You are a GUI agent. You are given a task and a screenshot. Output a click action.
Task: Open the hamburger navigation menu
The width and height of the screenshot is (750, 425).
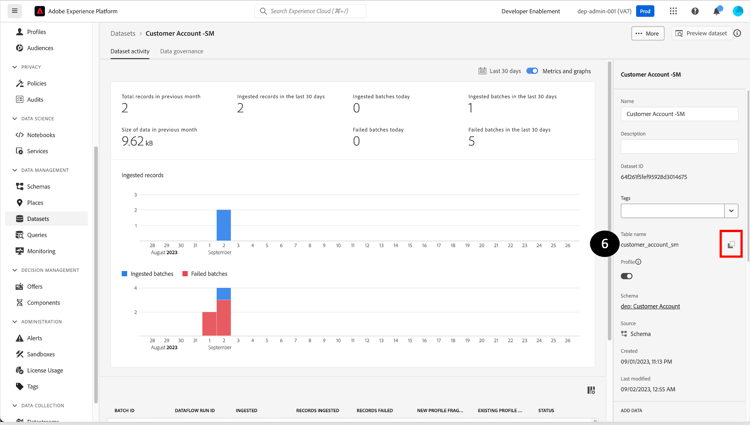(x=15, y=11)
